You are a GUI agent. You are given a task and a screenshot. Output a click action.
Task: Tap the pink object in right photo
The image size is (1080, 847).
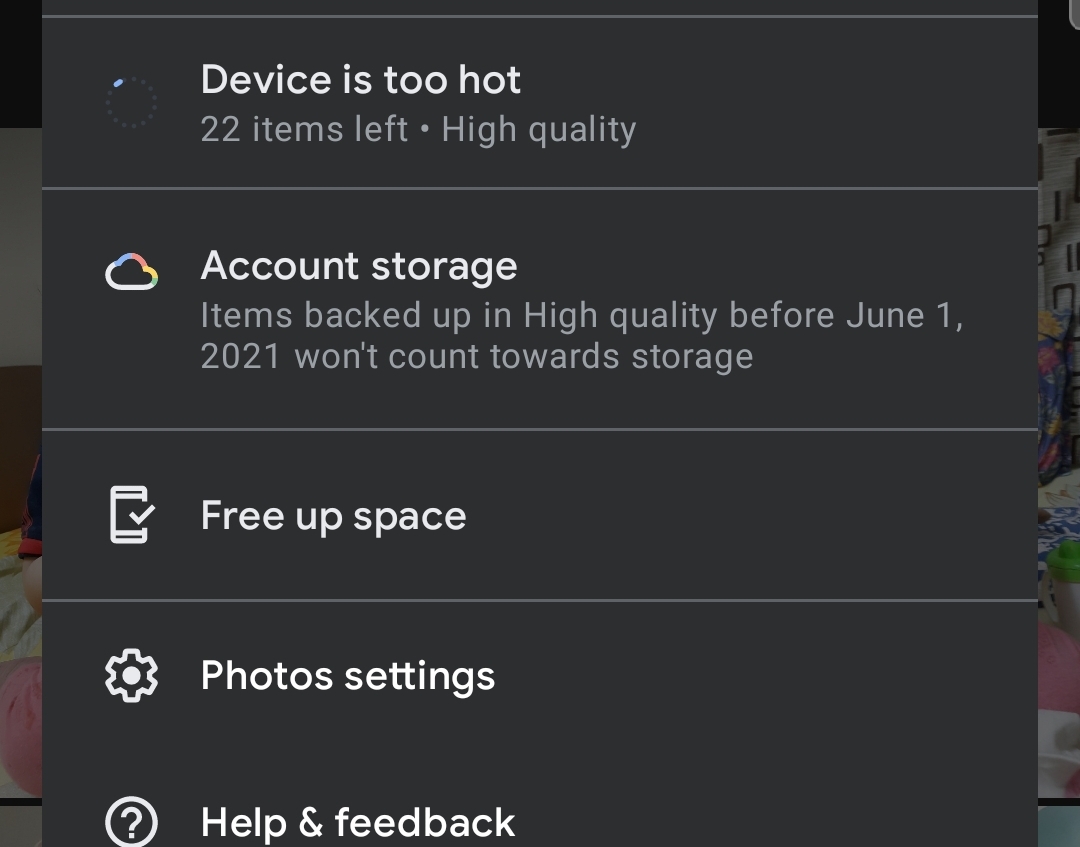pyautogui.click(x=1060, y=690)
